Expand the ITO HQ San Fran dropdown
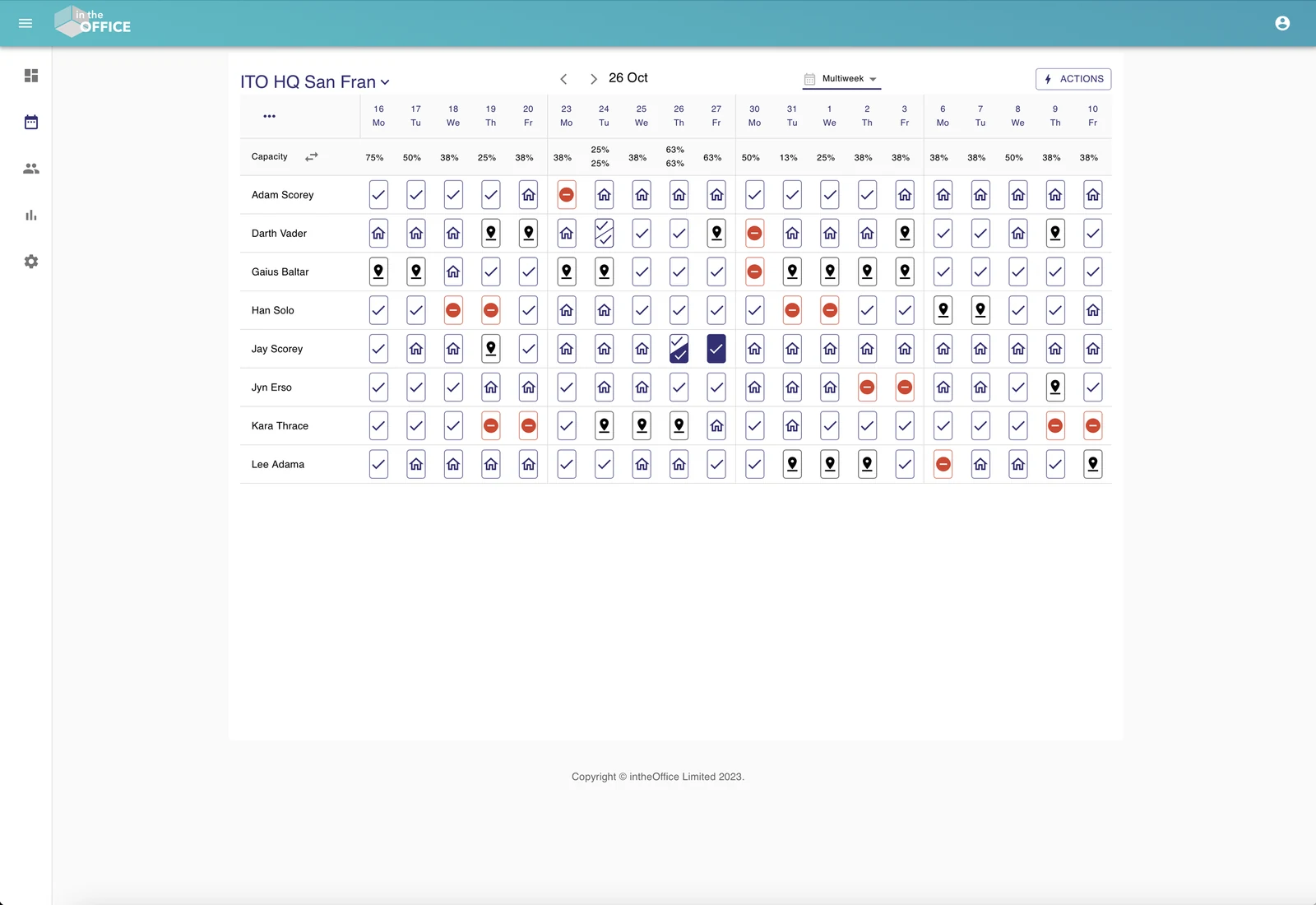1316x905 pixels. (x=315, y=81)
